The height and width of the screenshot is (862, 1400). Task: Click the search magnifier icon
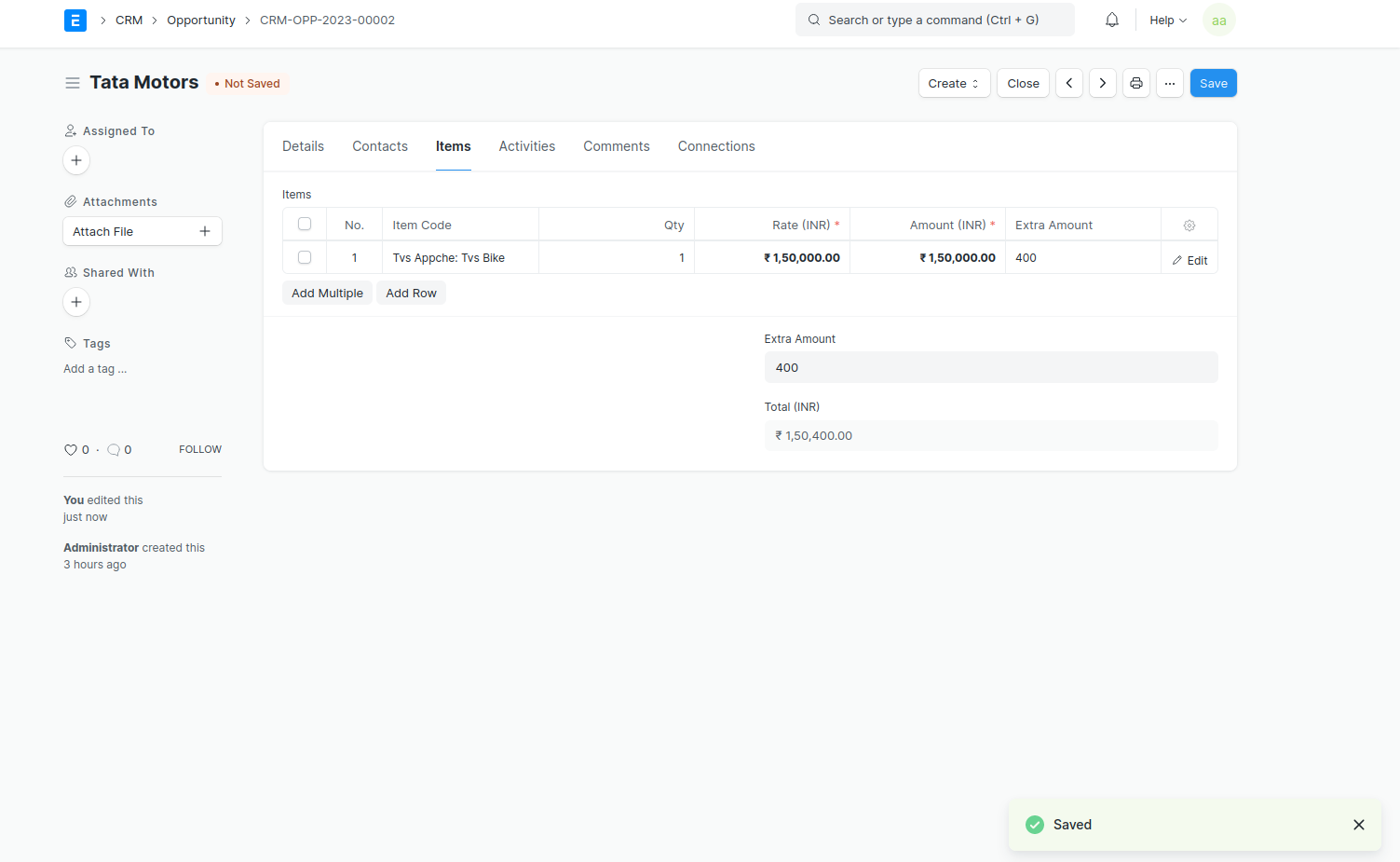(x=814, y=20)
